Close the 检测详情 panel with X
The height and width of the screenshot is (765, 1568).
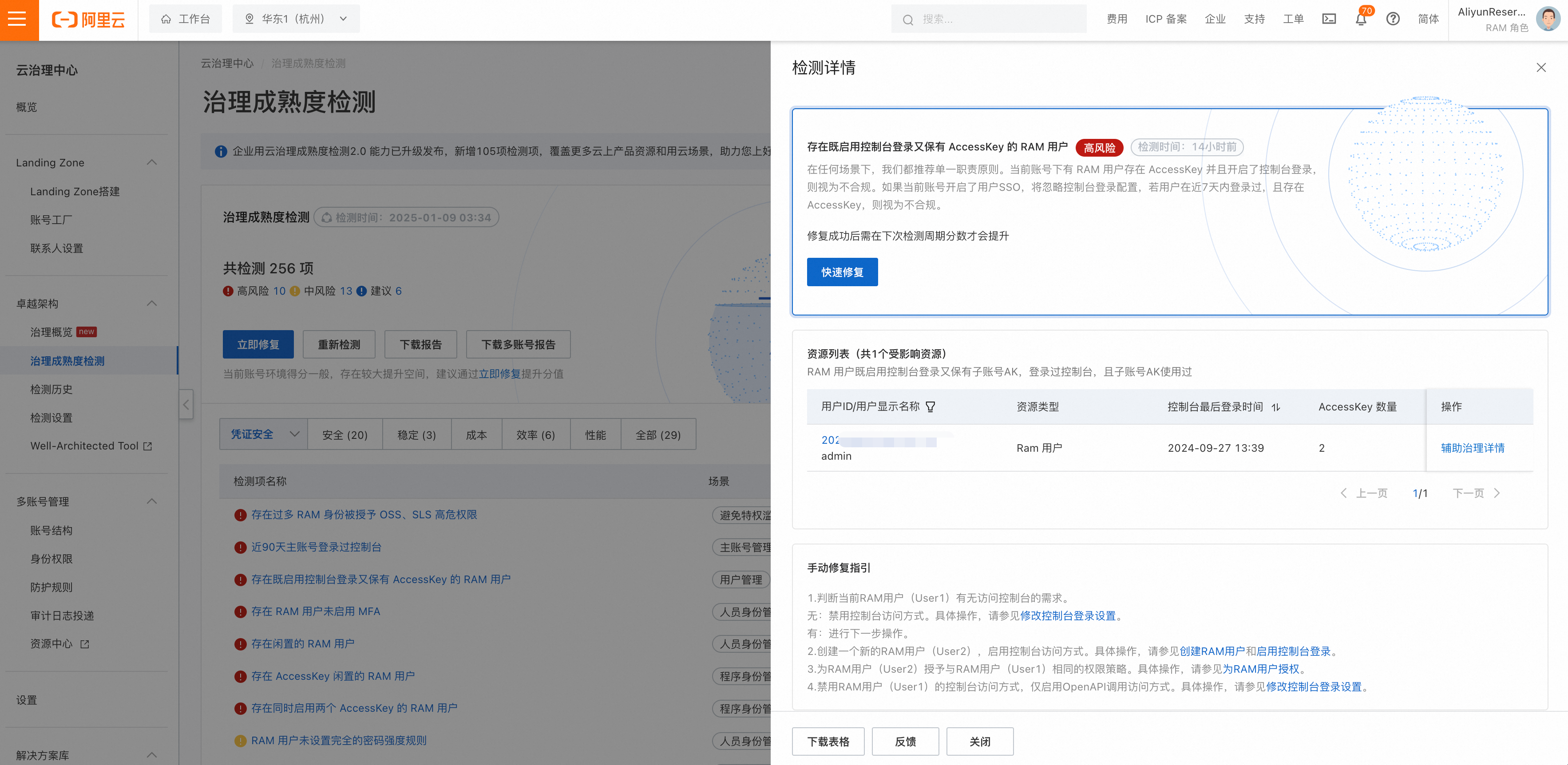(x=1540, y=67)
